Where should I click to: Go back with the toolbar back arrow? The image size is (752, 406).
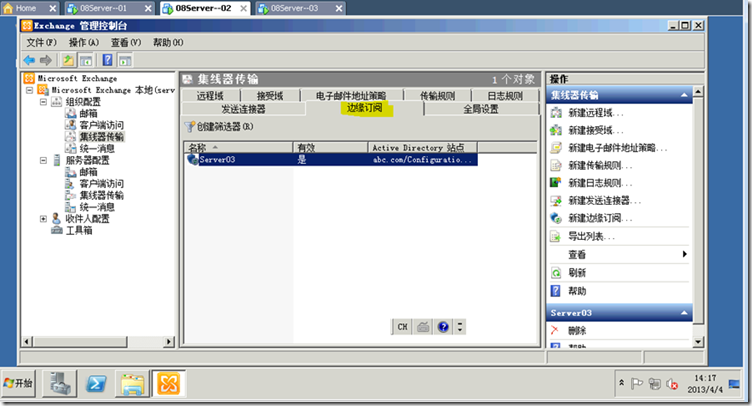[x=29, y=60]
